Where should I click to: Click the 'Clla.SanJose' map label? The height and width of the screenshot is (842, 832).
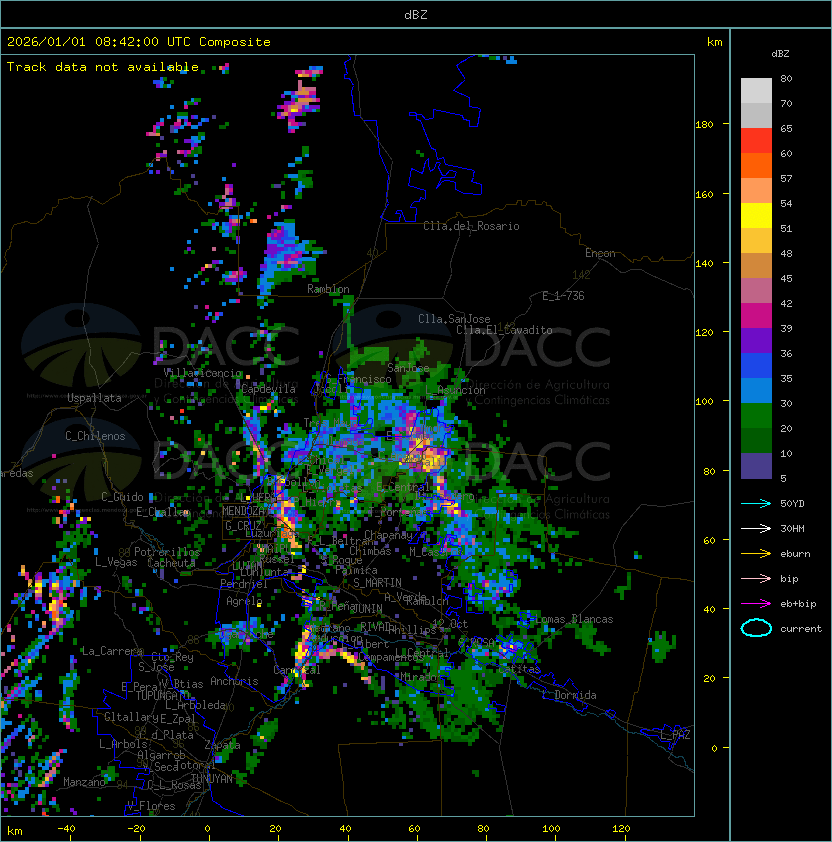tap(454, 319)
